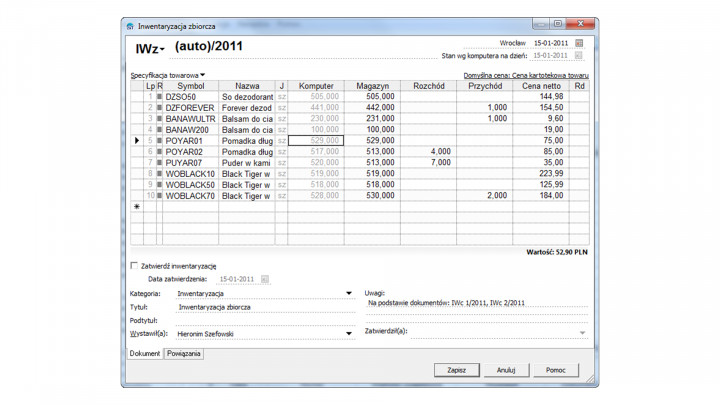Select the BANAWULTR symbol cell

[x=191, y=119]
